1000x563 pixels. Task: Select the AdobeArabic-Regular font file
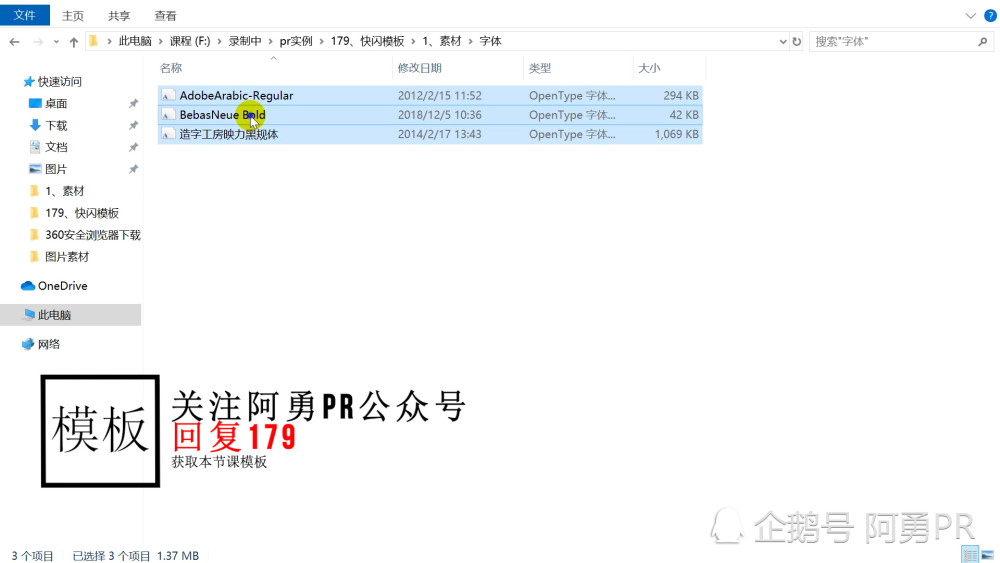click(x=430, y=96)
